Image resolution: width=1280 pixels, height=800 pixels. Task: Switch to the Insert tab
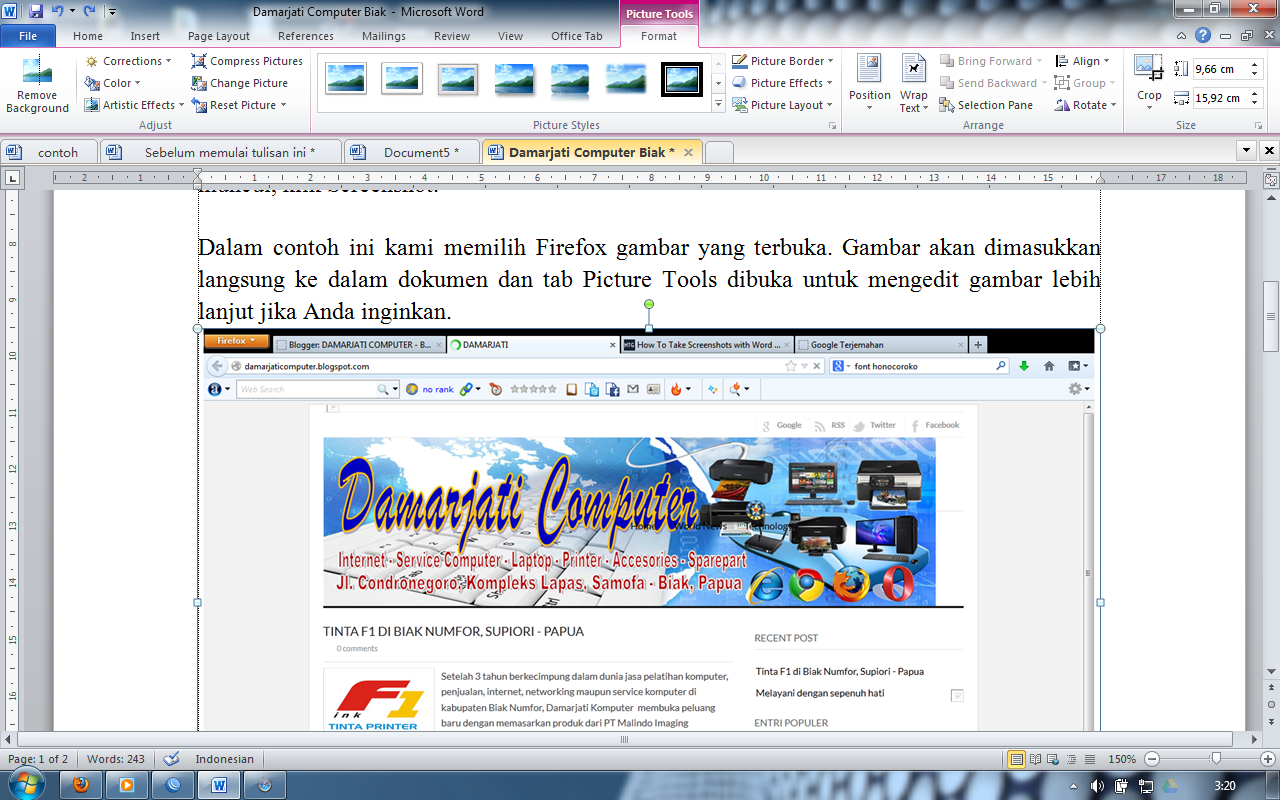[x=145, y=36]
